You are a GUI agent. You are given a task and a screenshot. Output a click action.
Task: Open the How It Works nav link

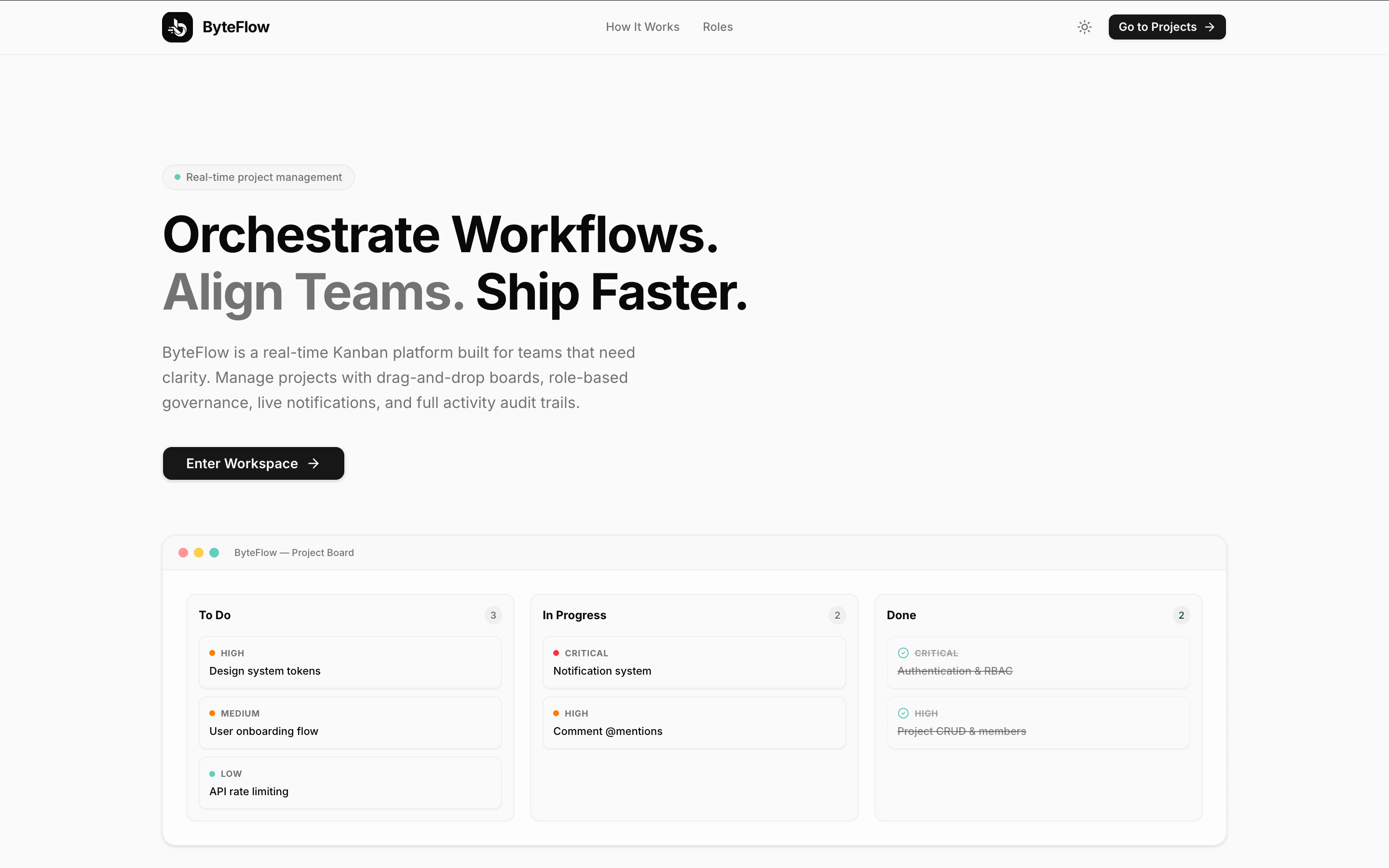point(642,27)
